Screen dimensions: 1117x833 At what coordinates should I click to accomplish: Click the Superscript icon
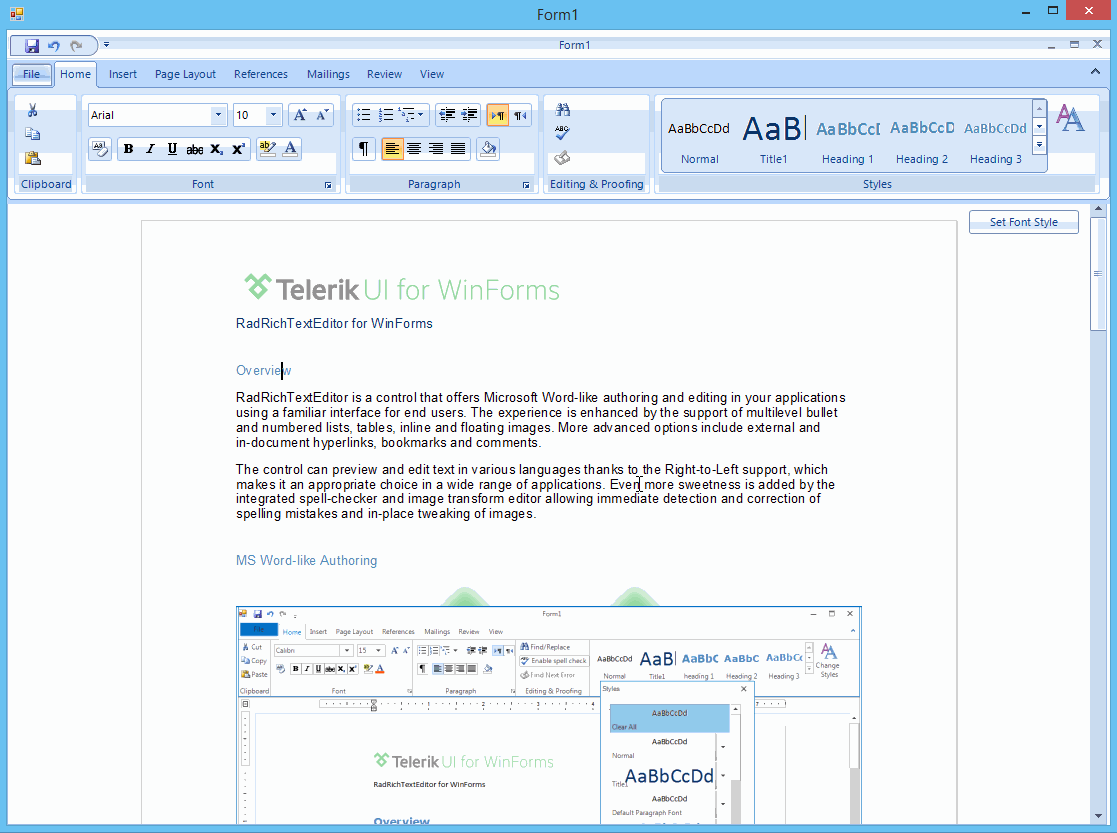tap(239, 149)
